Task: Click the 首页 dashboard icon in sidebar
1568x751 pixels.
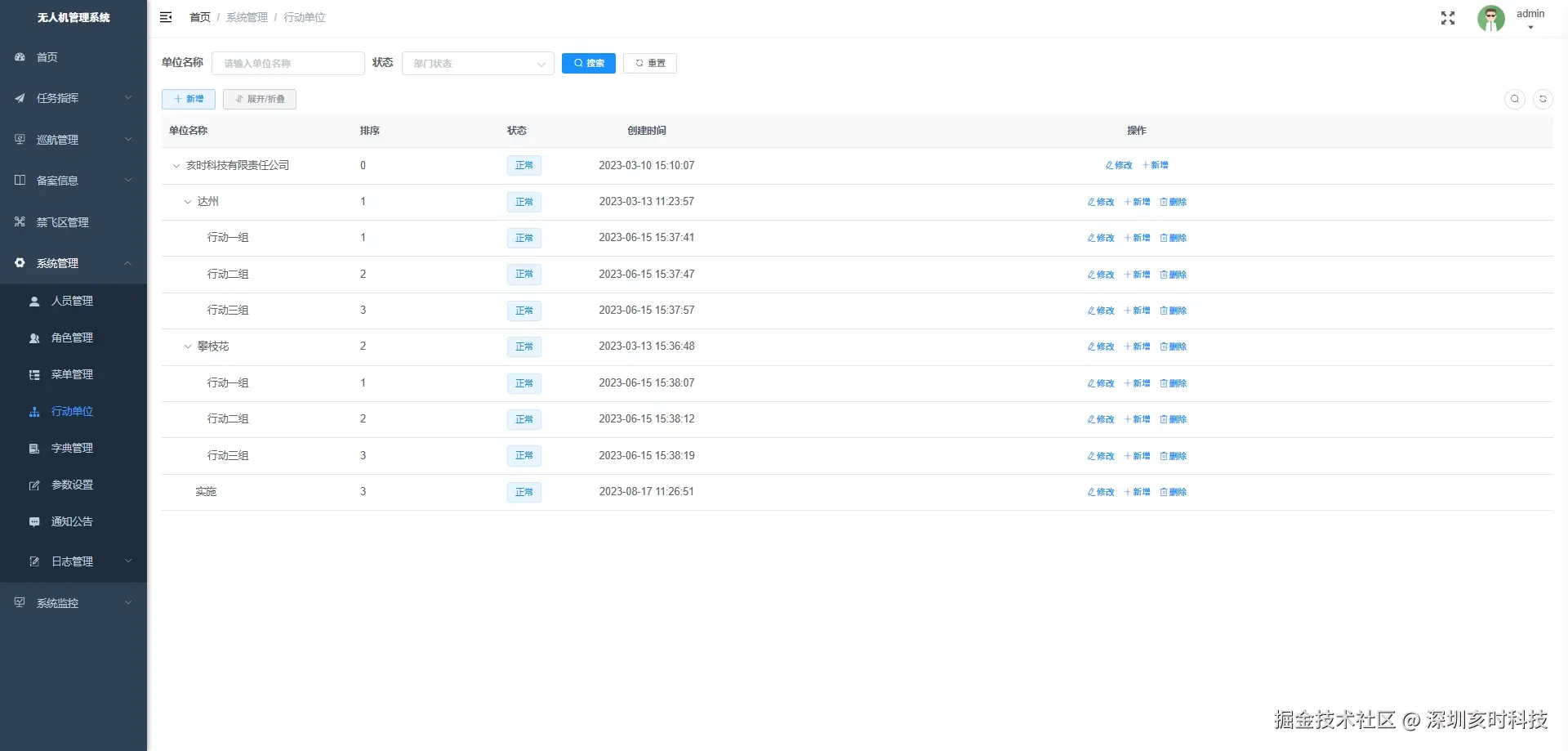Action: pos(20,57)
